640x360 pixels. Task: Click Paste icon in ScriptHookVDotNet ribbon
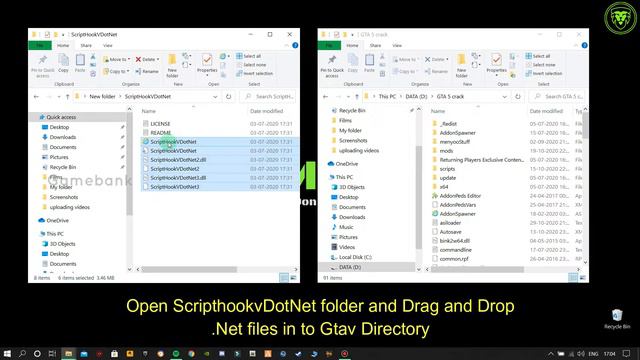coord(80,63)
